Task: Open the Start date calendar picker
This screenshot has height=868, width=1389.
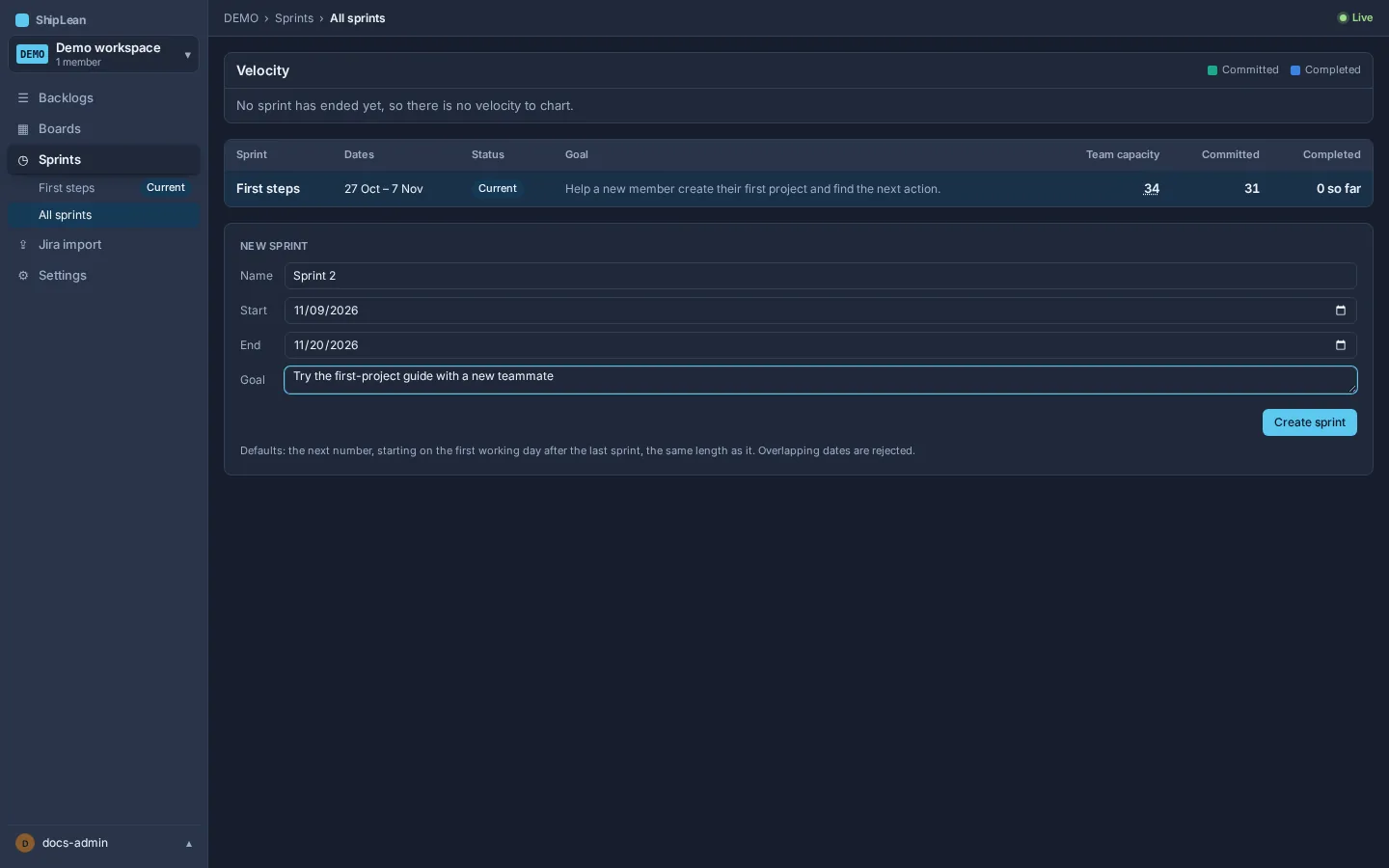Action: 1340,311
